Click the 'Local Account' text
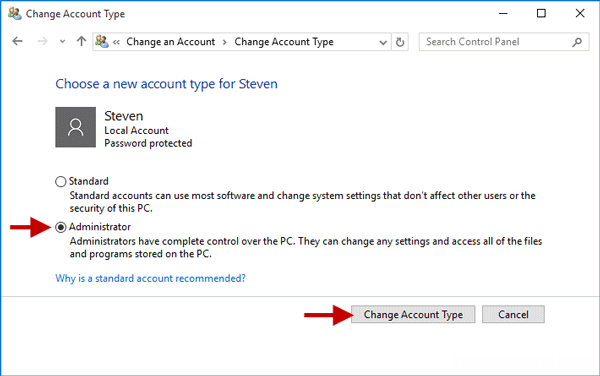600x376 pixels. [x=136, y=130]
